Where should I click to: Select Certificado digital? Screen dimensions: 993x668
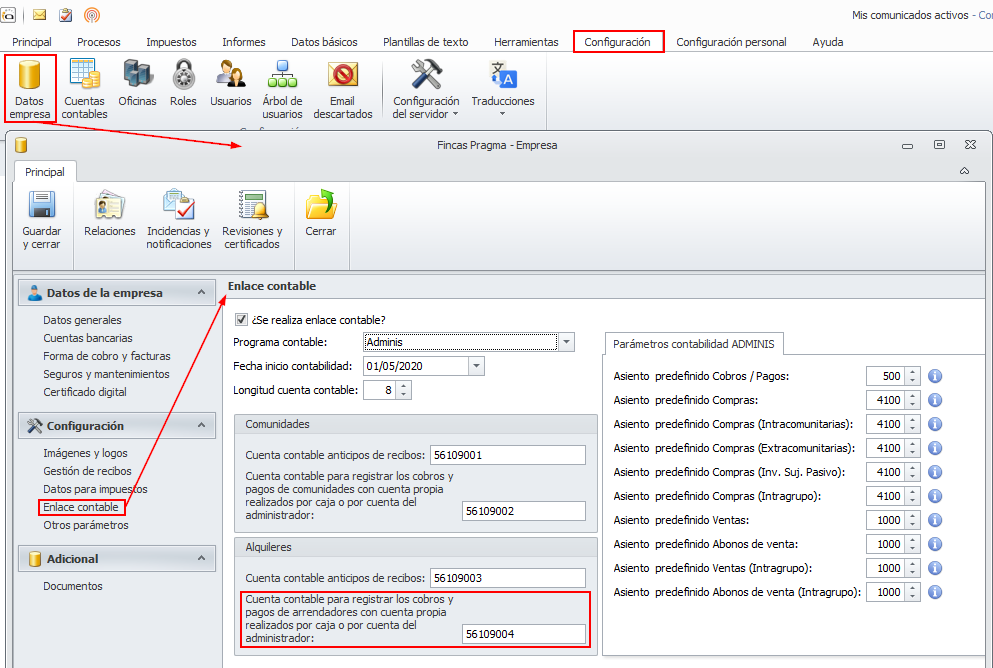click(x=85, y=391)
